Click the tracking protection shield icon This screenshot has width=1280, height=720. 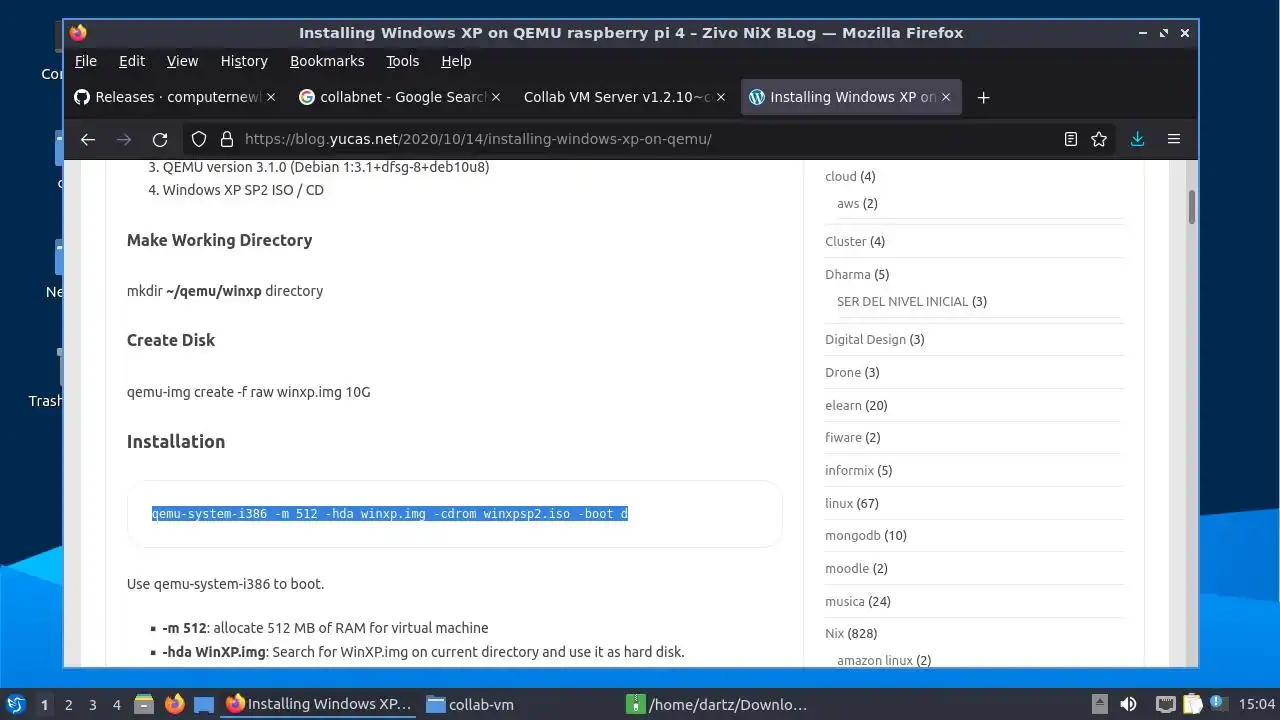point(199,139)
